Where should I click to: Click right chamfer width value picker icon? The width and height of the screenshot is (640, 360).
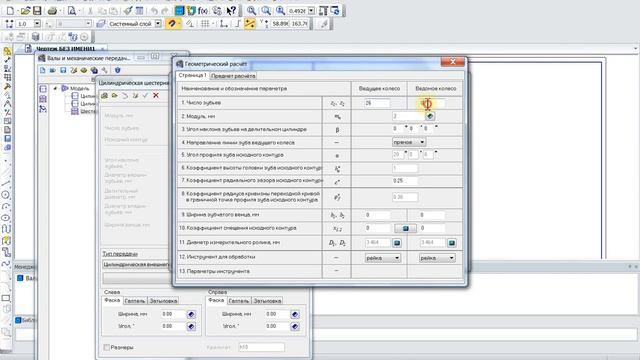click(x=295, y=314)
